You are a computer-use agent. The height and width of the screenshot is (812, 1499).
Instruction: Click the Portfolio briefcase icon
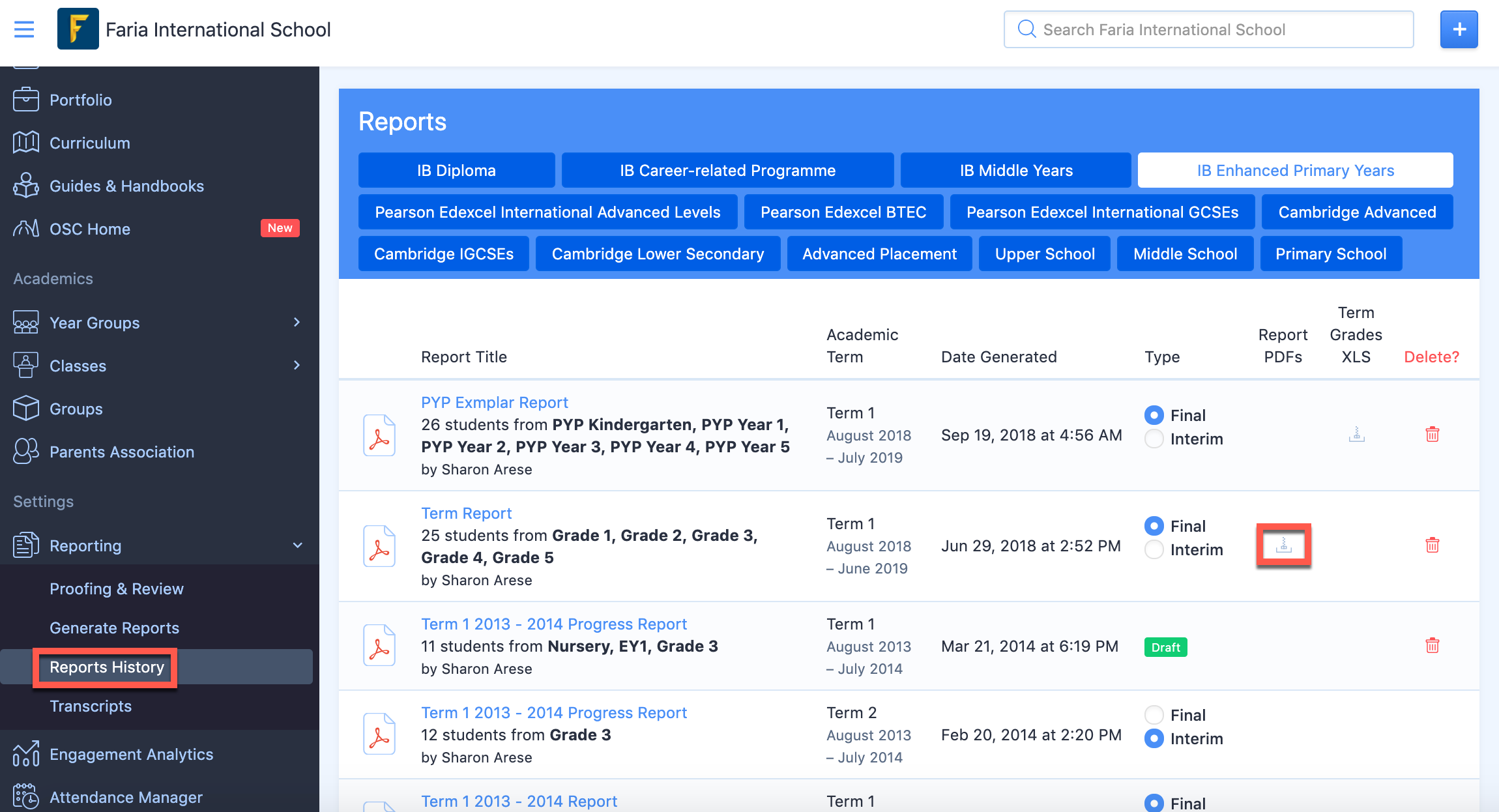[x=26, y=100]
